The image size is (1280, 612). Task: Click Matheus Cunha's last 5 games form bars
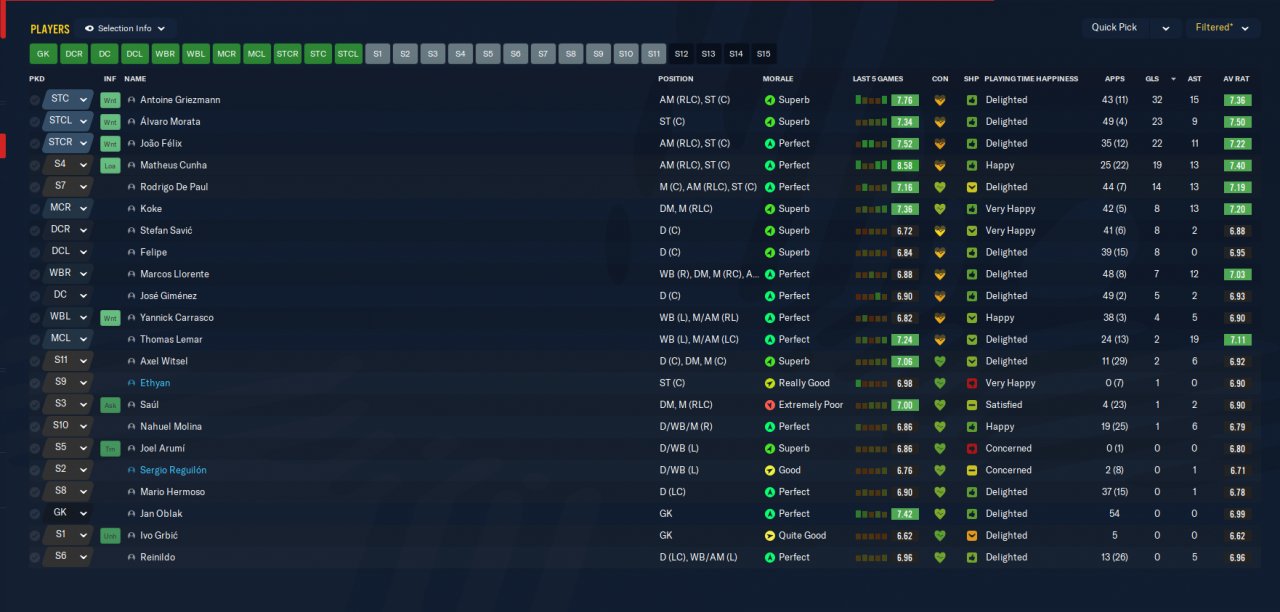871,165
